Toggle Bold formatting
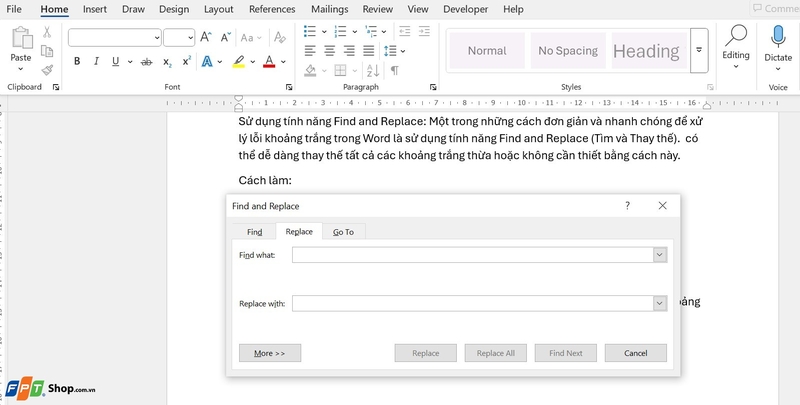 (77, 61)
